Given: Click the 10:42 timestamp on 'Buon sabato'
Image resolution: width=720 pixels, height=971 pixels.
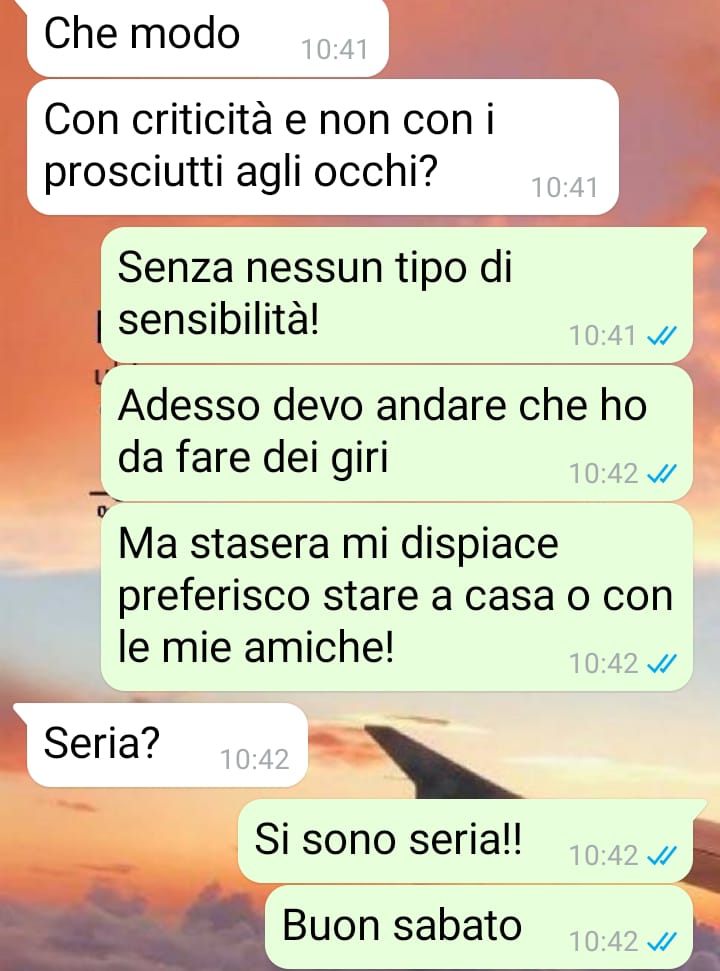Looking at the screenshot, I should point(604,942).
